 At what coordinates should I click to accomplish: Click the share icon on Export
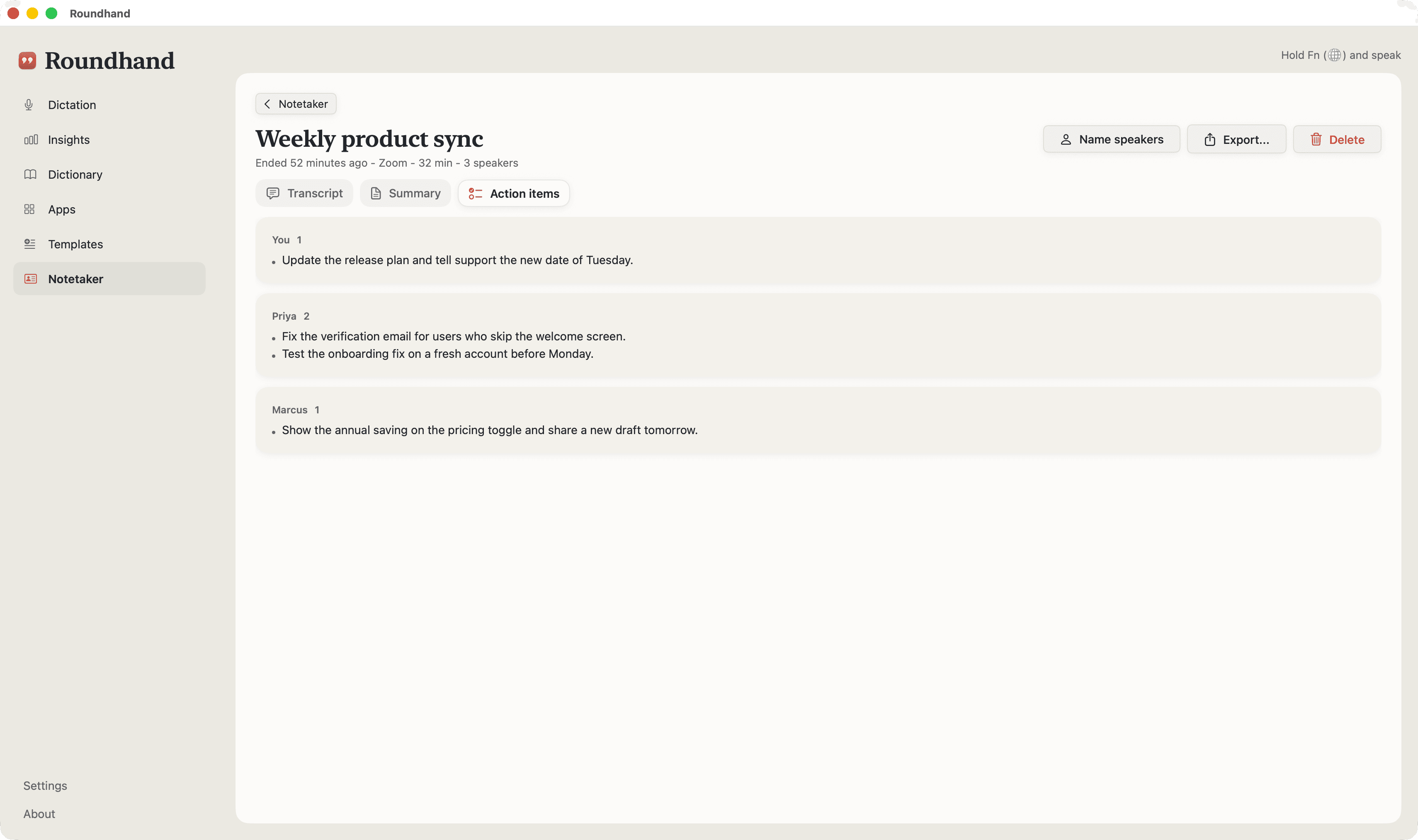tap(1210, 139)
